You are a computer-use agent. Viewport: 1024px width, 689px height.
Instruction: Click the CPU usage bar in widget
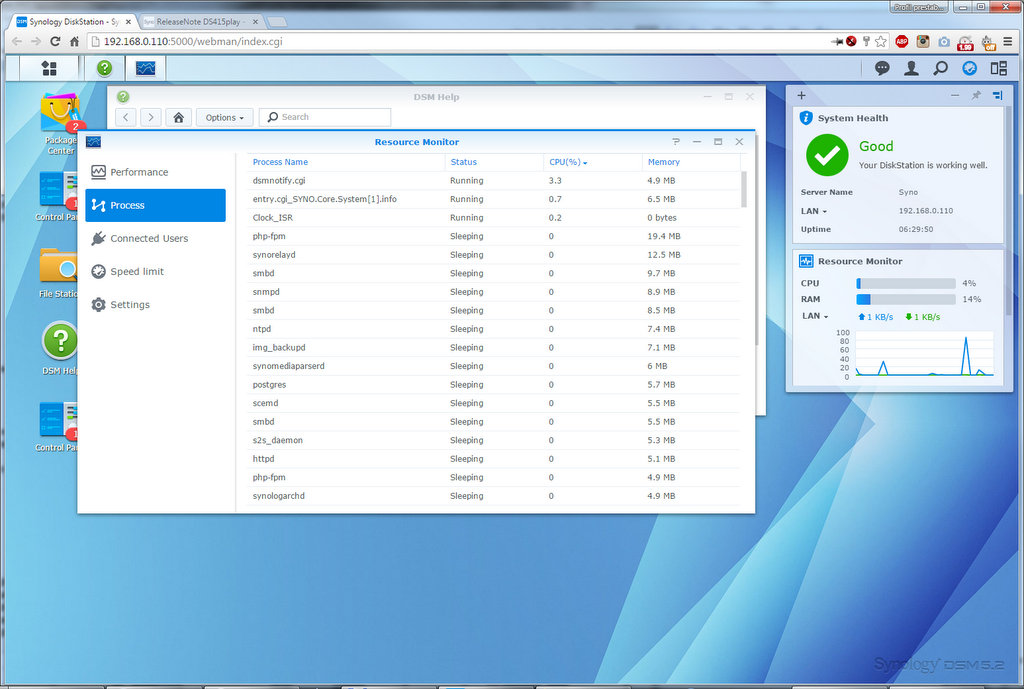906,283
